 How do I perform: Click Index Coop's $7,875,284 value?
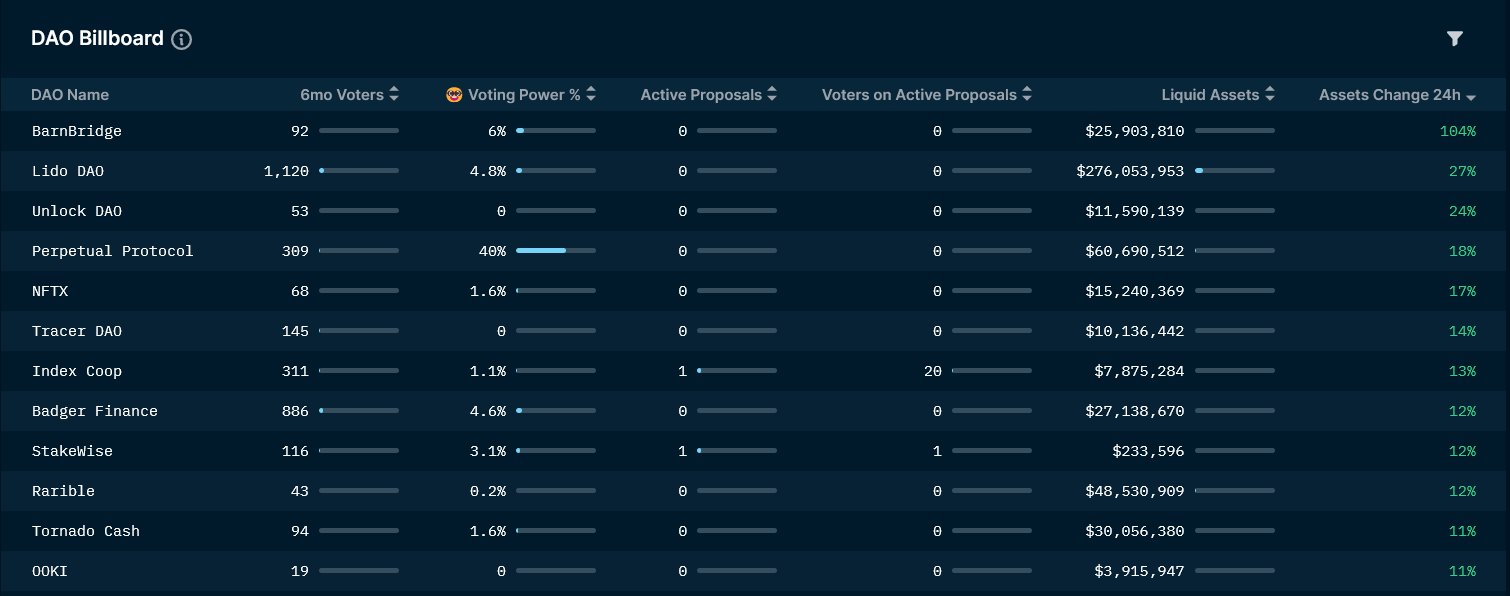(x=1139, y=371)
